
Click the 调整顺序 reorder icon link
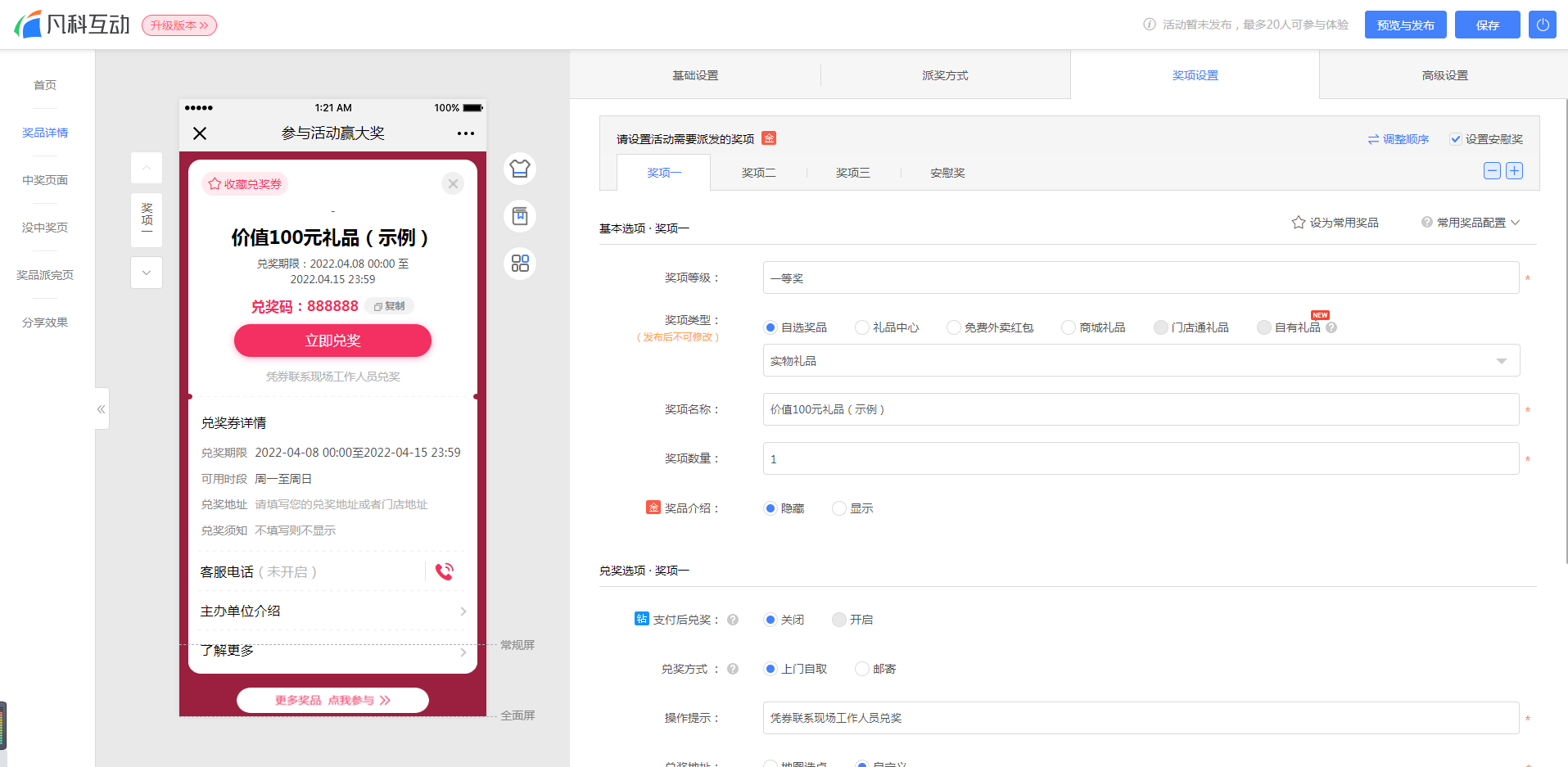click(x=1398, y=139)
